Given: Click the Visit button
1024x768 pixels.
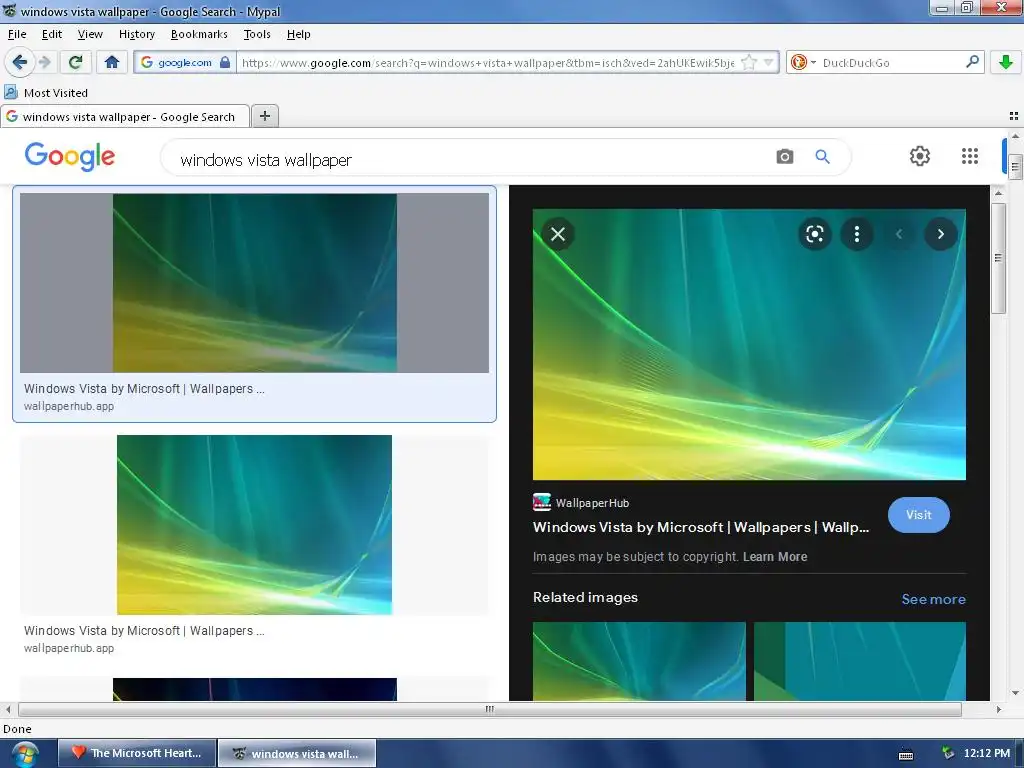Looking at the screenshot, I should [x=918, y=515].
